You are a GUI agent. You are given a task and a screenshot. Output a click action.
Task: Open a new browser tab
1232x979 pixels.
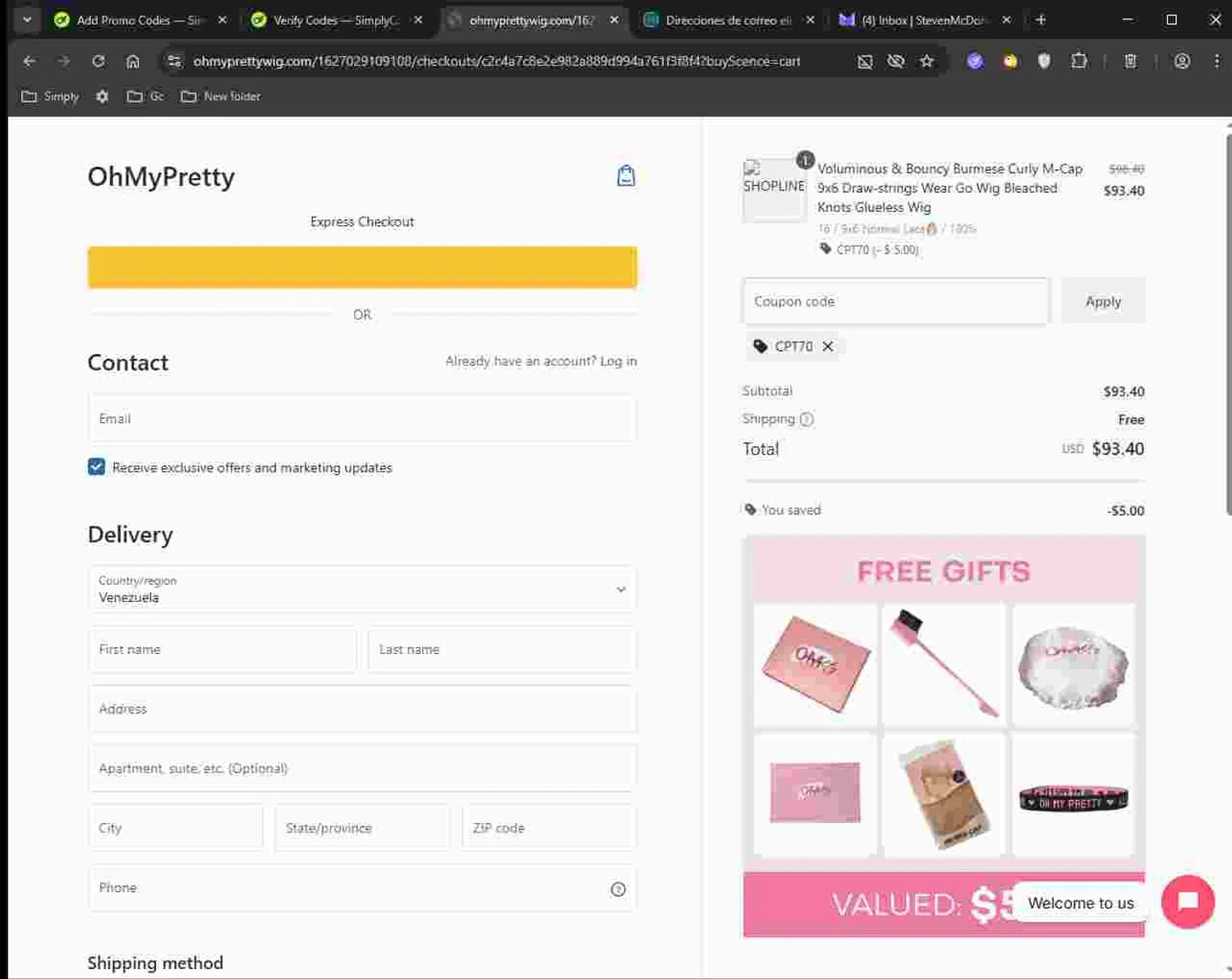coord(1041,20)
